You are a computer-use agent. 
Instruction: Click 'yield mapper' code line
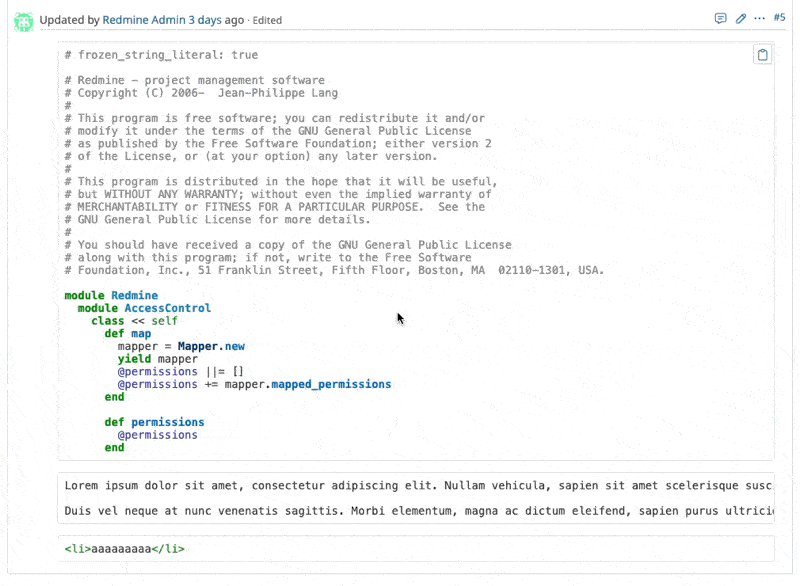pyautogui.click(x=158, y=359)
